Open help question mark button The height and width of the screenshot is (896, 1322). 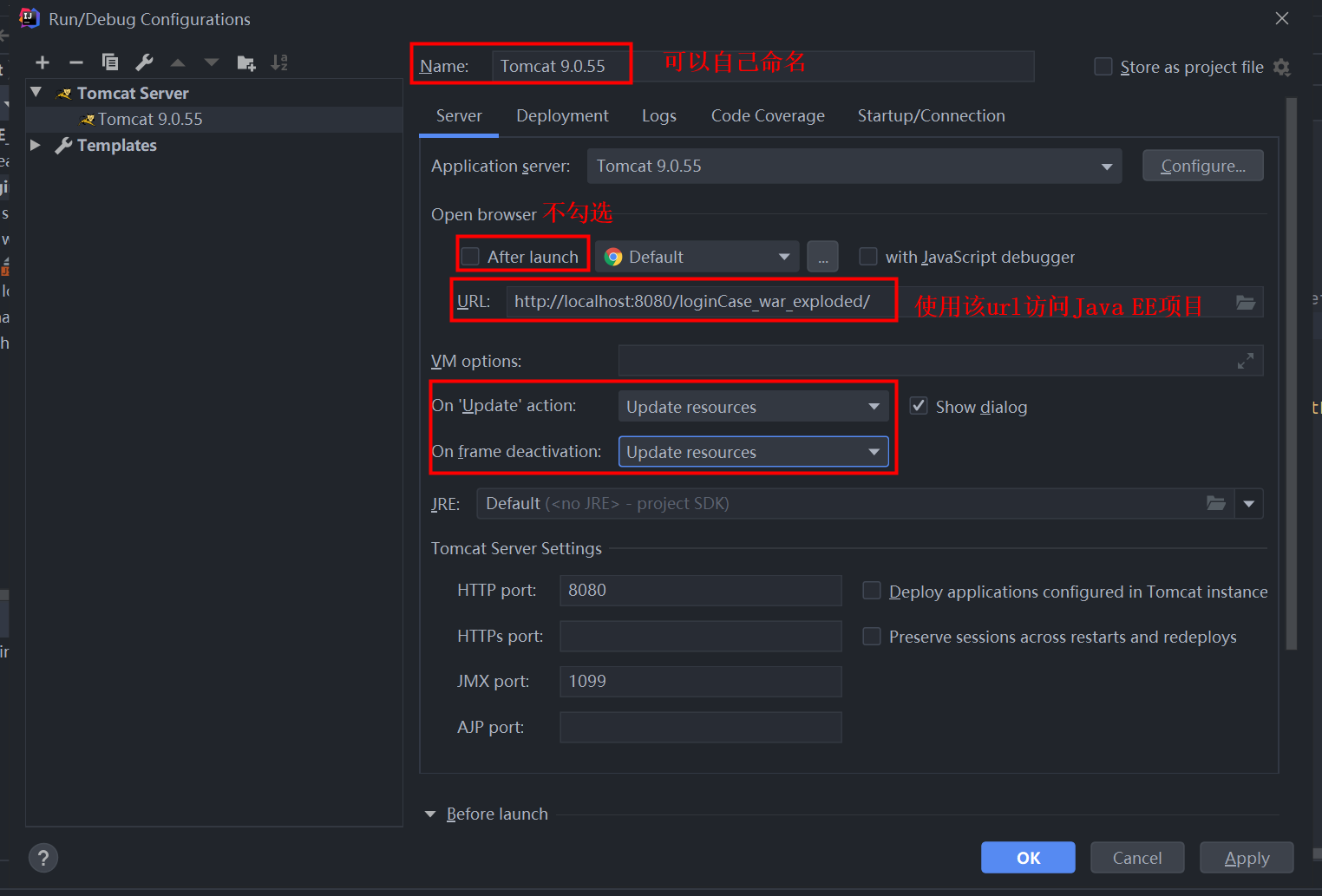click(43, 858)
